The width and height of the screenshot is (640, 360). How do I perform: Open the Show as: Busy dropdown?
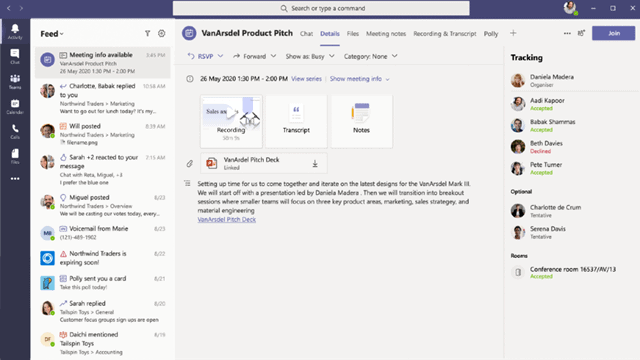tap(310, 56)
